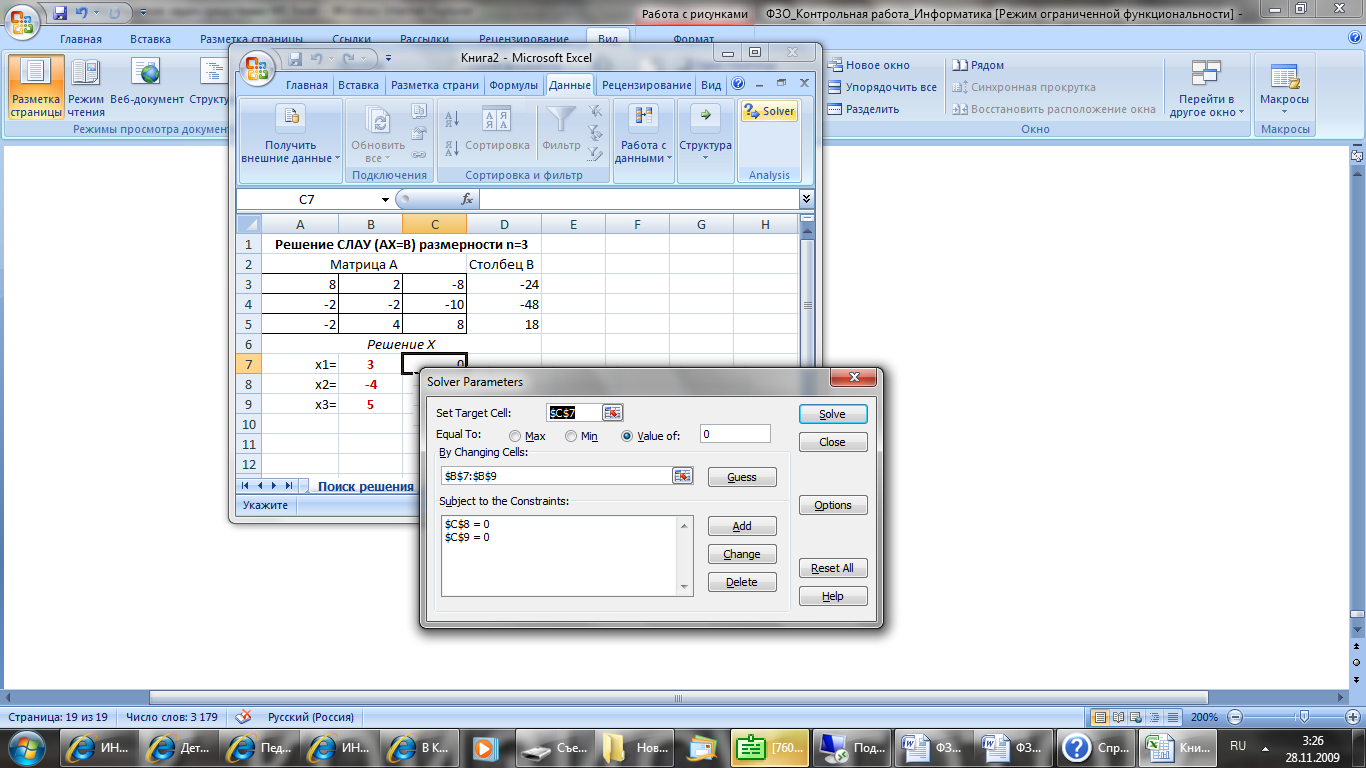Click Новое окно in Word ribbon
Image resolution: width=1366 pixels, height=768 pixels.
click(868, 65)
